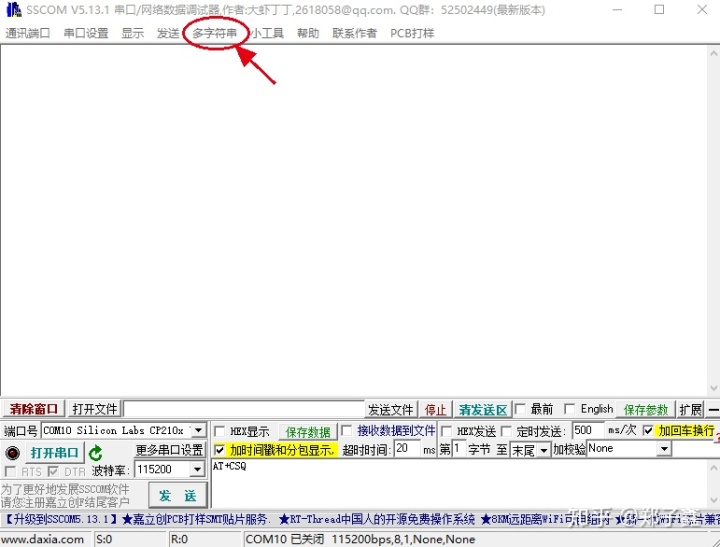Enable the HEX显示 checkbox
The width and height of the screenshot is (720, 547).
coord(219,431)
